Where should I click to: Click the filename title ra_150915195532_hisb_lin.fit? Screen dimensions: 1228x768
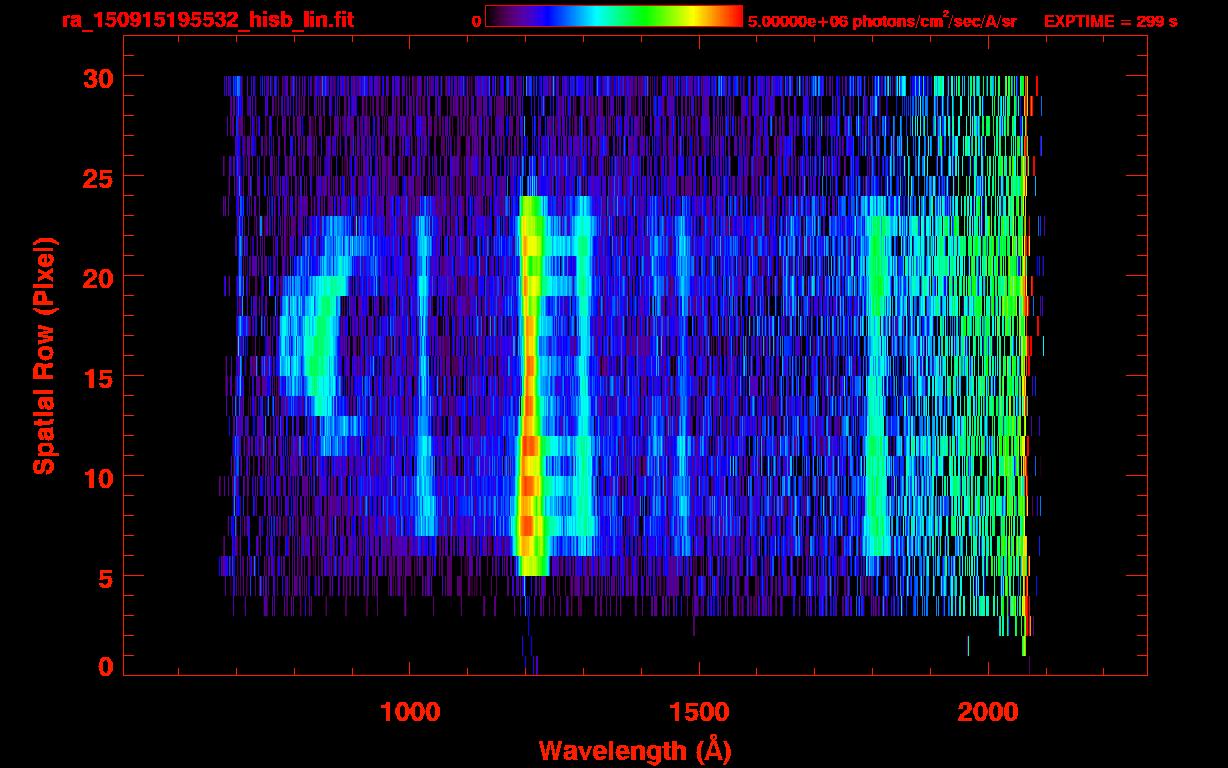(x=207, y=21)
